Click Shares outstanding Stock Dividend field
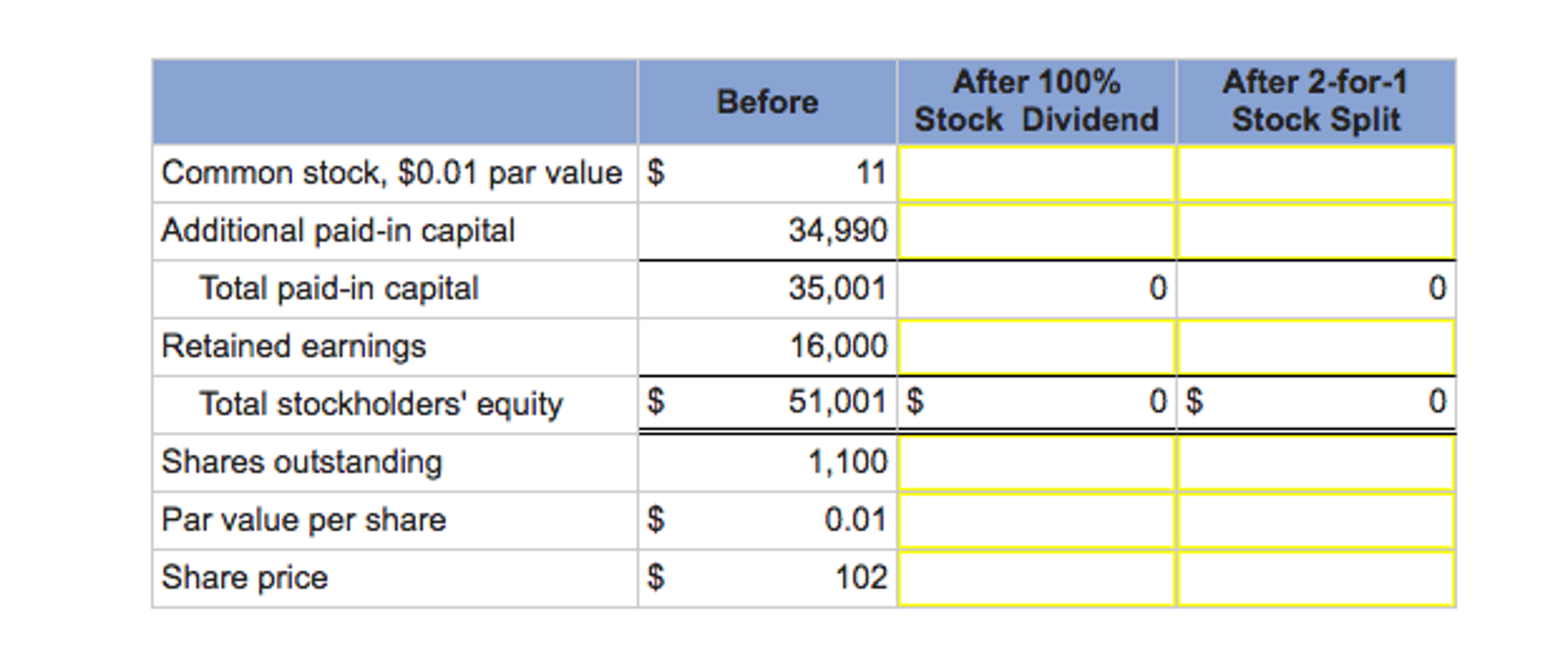 coord(1036,463)
